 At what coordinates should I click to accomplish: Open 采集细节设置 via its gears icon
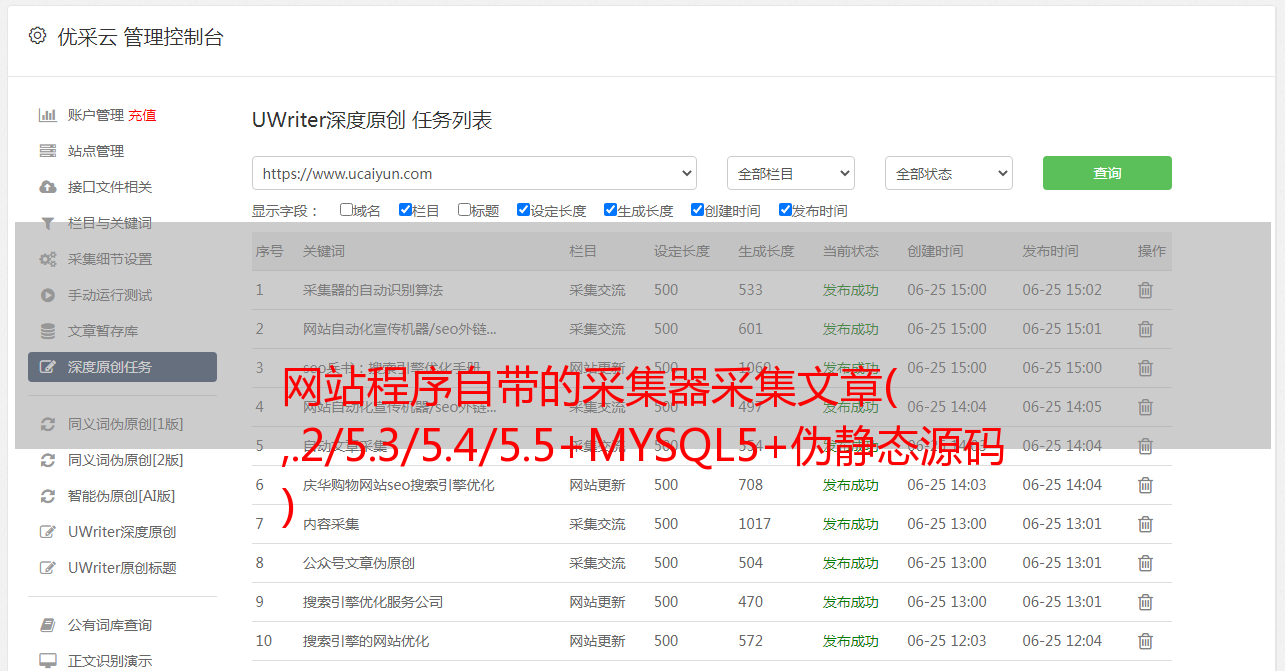47,259
